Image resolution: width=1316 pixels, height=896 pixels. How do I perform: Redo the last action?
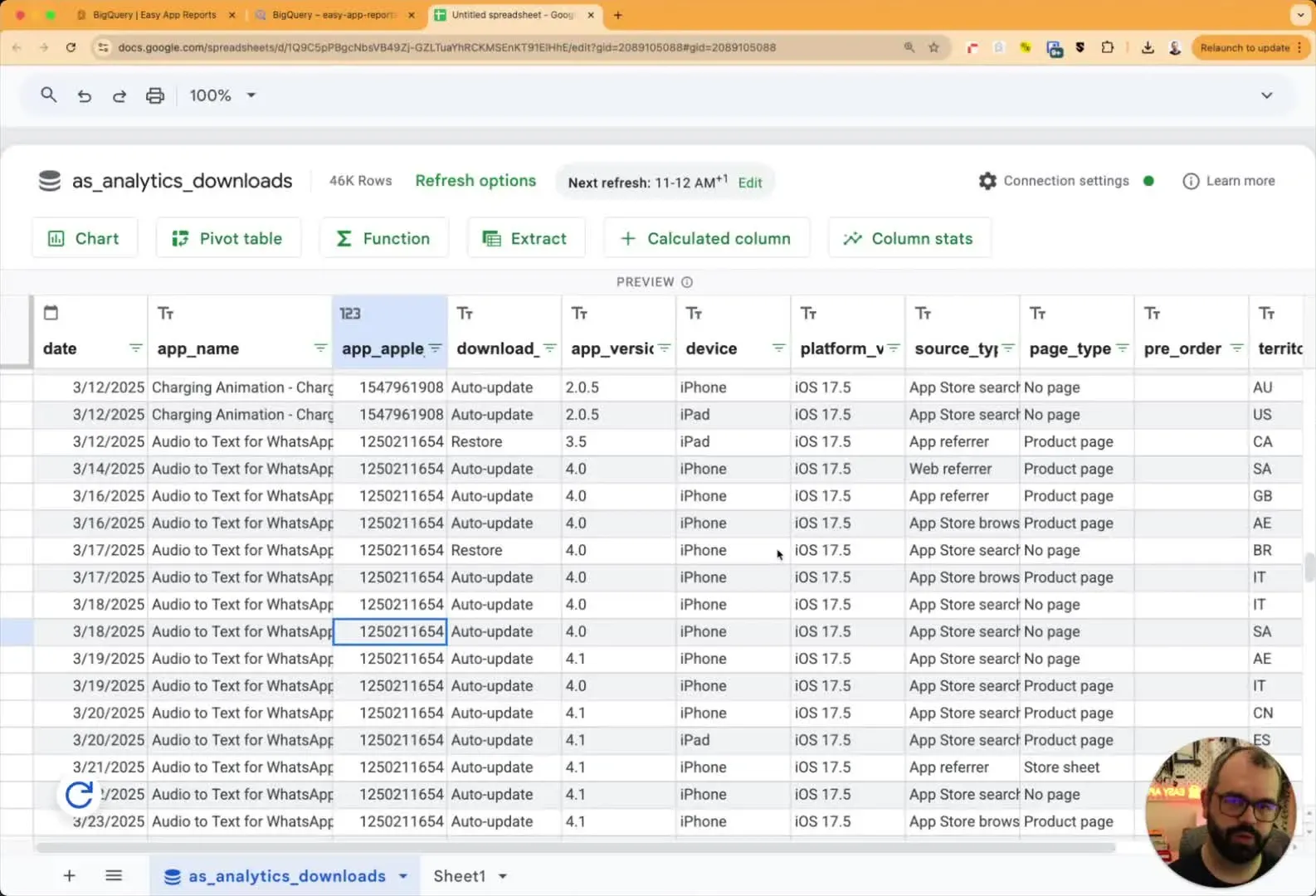119,95
